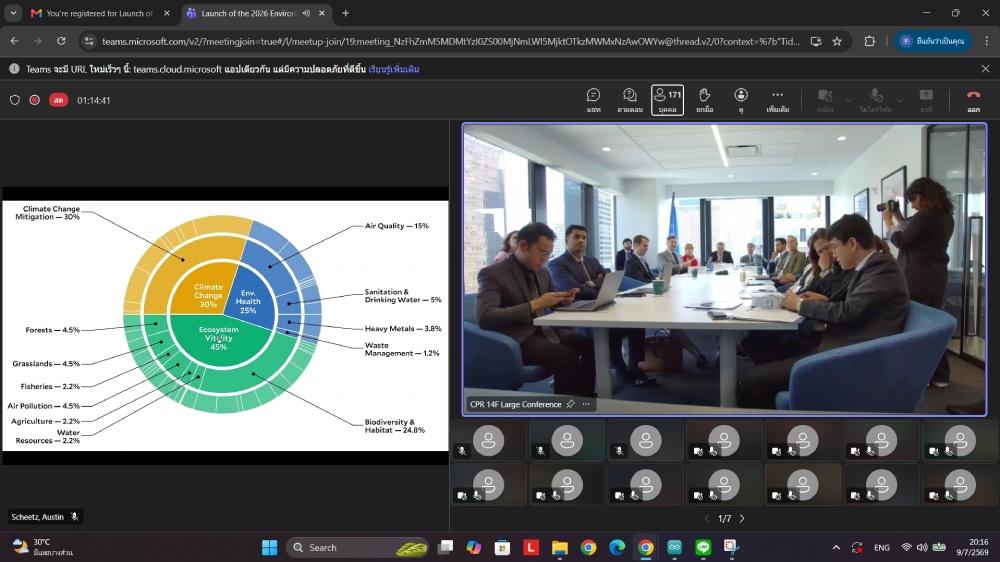Screen dimensions: 1000x562
Task: Leave the meeting with red phone button
Action: (973, 100)
